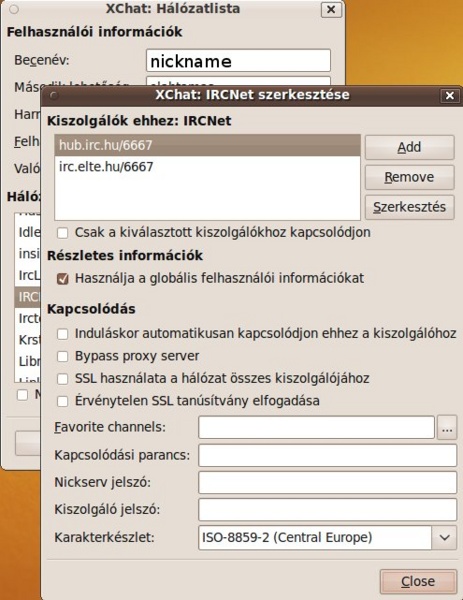The image size is (463, 600).
Task: Click the Karakterkészlet ISO-8859-2 text field
Action: coord(315,538)
